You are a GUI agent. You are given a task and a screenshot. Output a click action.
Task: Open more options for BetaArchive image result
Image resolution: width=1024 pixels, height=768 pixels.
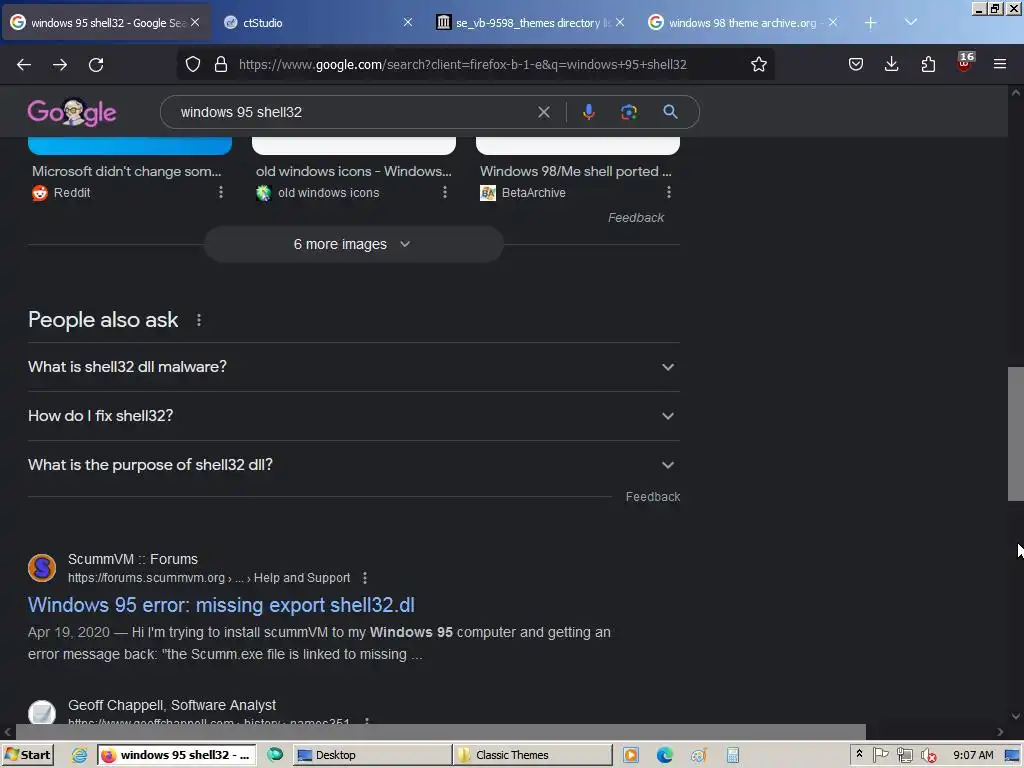coord(668,192)
